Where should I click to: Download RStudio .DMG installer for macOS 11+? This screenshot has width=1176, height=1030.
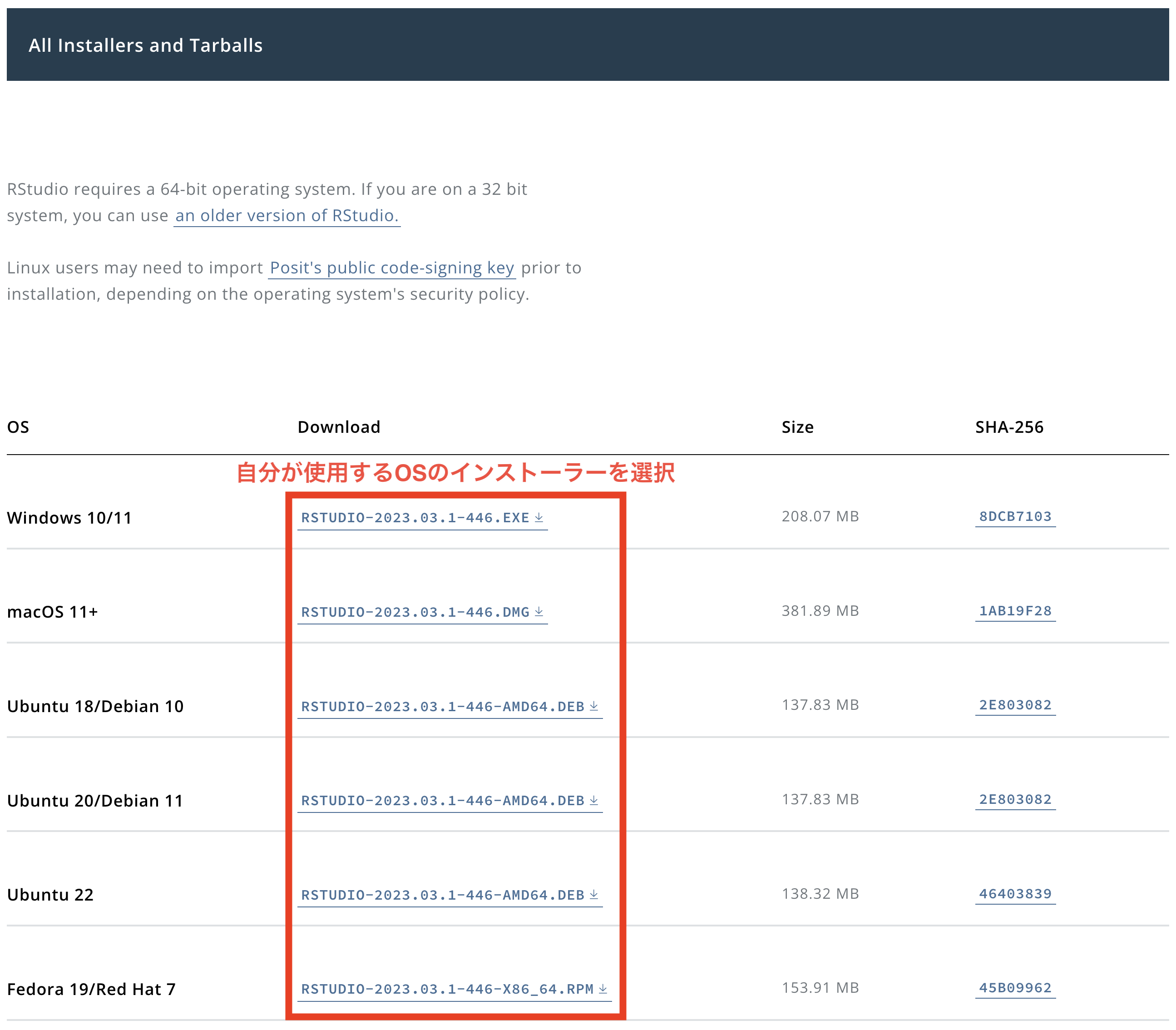(422, 612)
